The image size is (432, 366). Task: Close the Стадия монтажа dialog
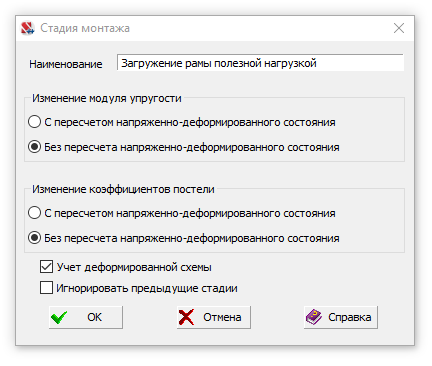(399, 28)
